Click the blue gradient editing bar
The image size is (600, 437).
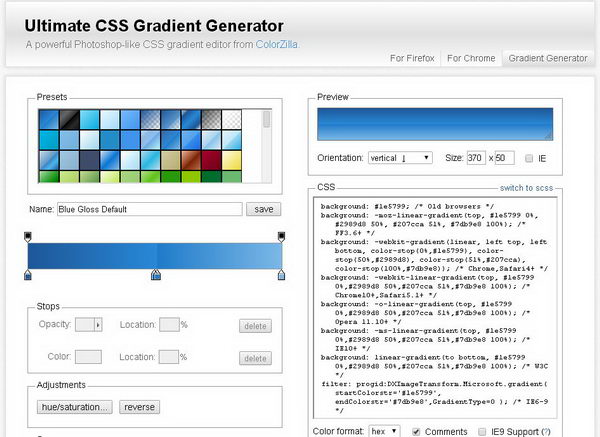(x=155, y=256)
